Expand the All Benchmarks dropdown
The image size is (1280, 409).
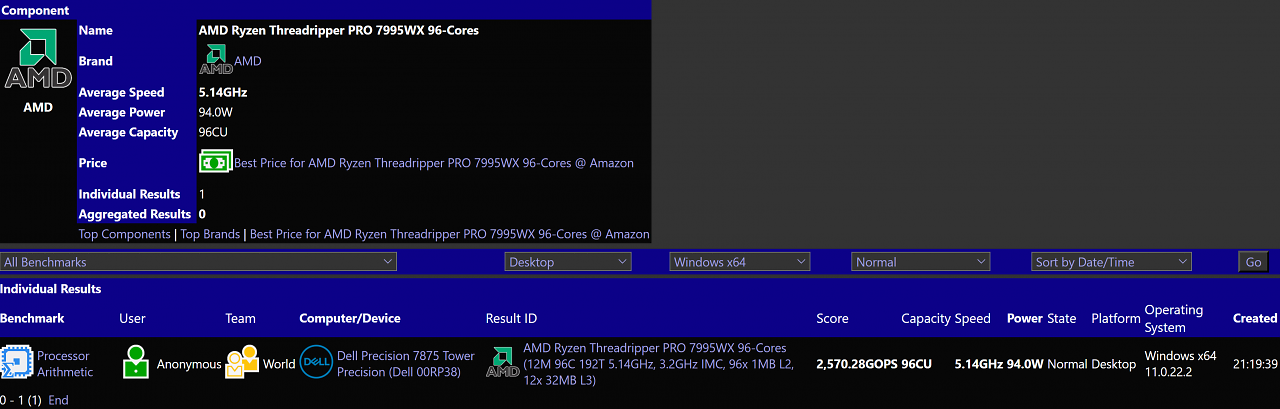(x=199, y=262)
